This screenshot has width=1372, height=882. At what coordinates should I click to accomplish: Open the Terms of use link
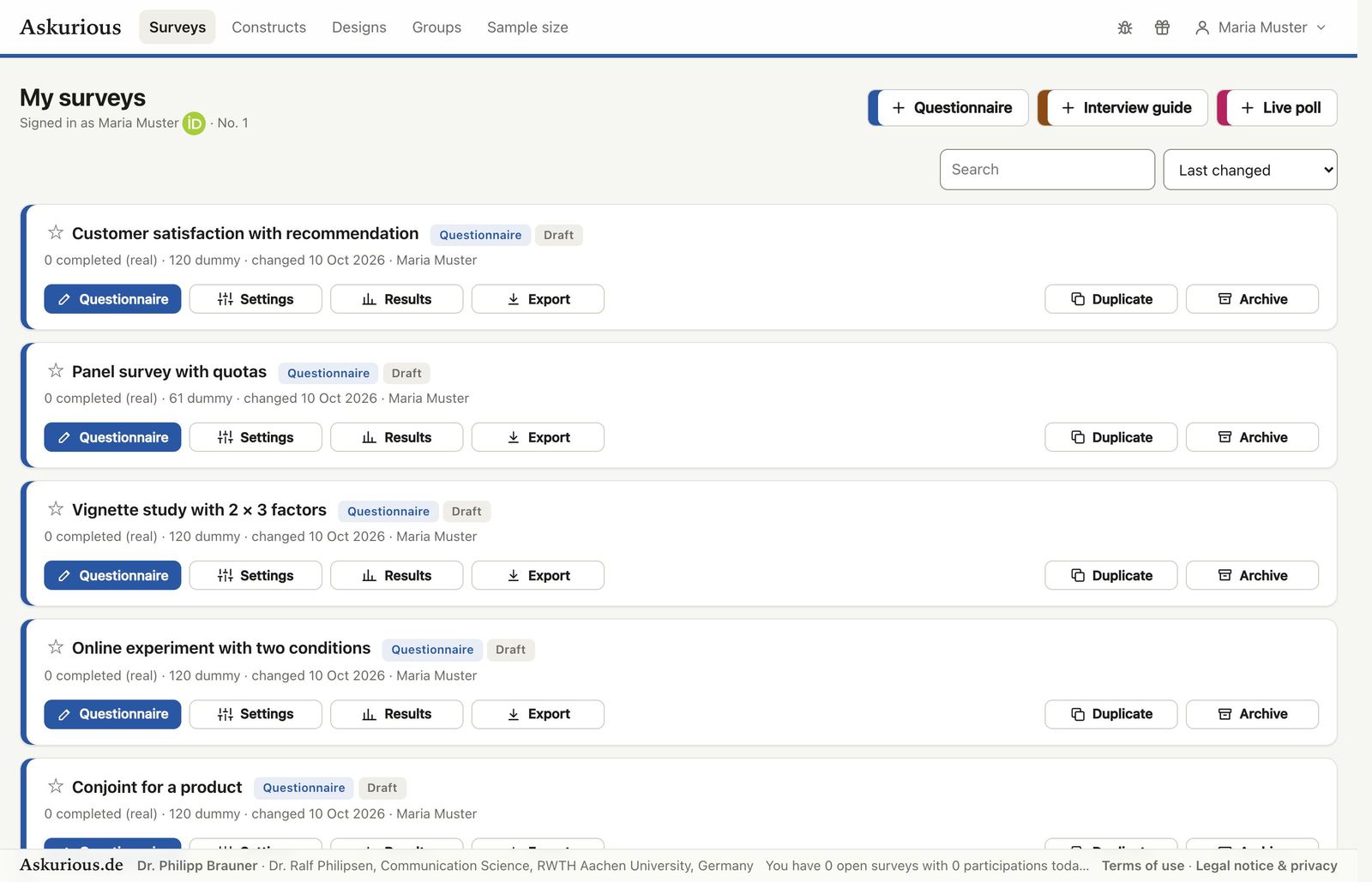[x=1142, y=866]
